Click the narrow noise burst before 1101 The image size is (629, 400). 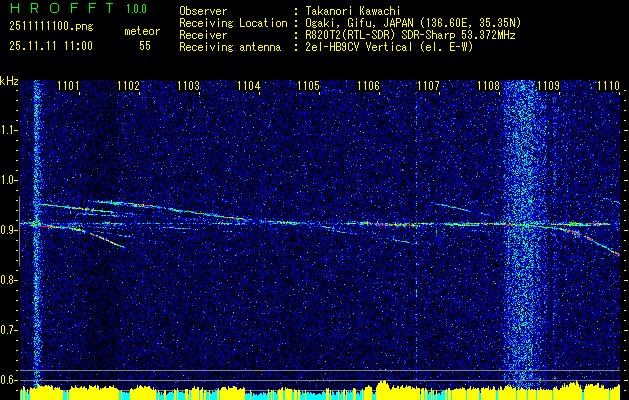pos(37,233)
